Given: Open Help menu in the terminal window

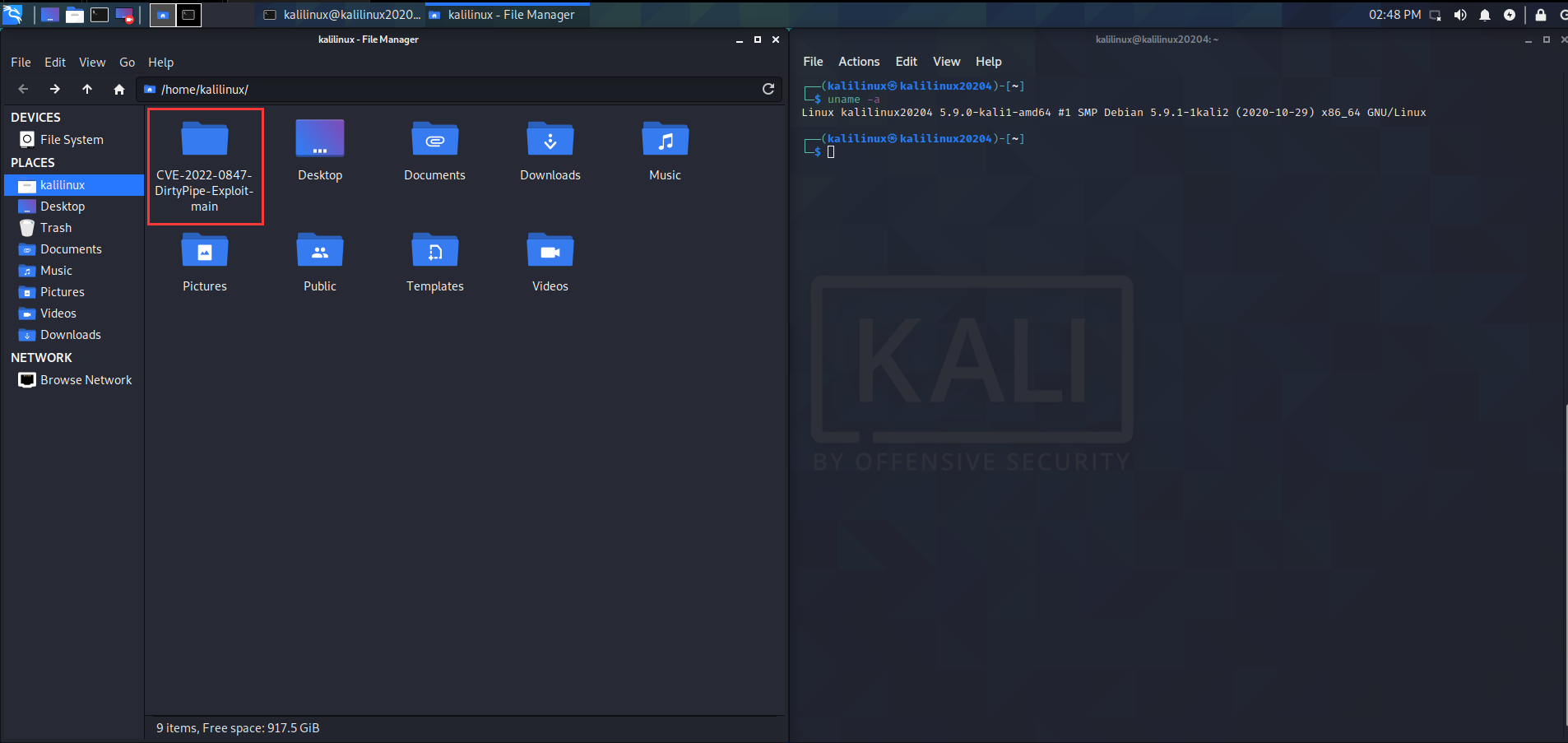Looking at the screenshot, I should (x=988, y=62).
